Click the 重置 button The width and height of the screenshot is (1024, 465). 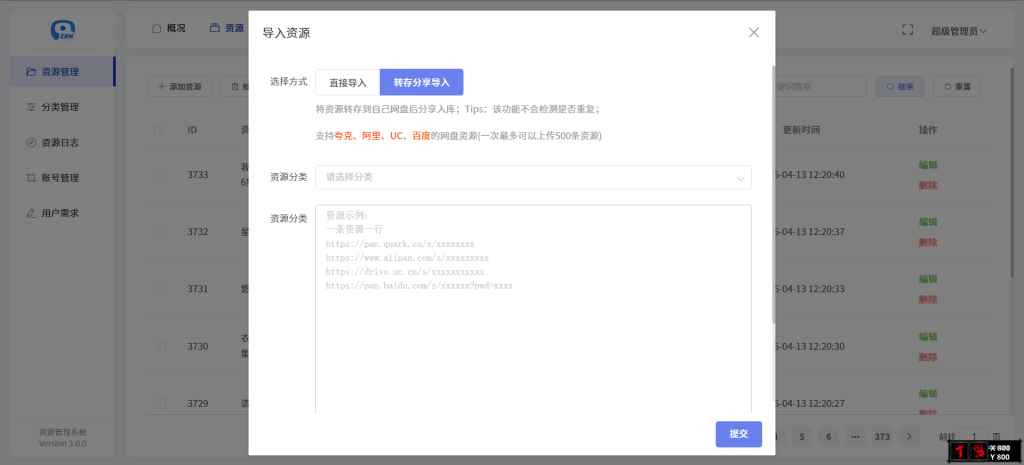pyautogui.click(x=957, y=86)
